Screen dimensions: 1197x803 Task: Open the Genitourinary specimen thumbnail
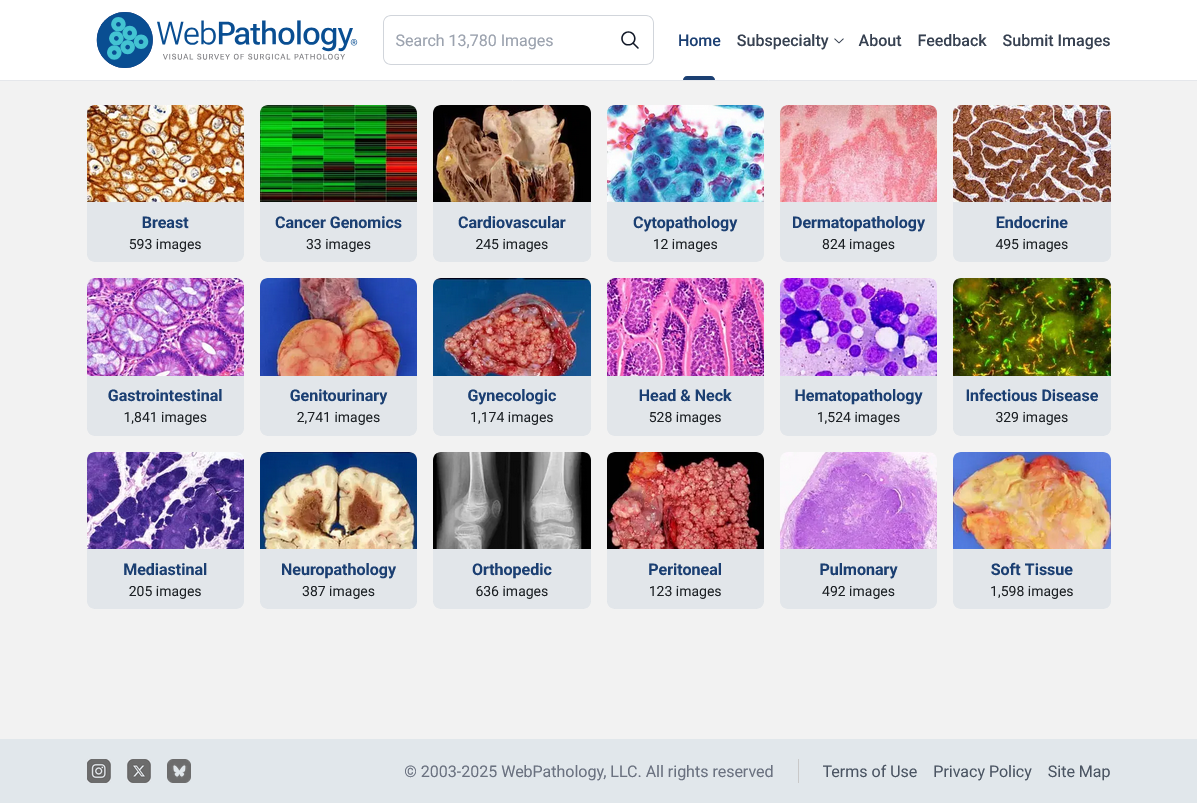(338, 327)
